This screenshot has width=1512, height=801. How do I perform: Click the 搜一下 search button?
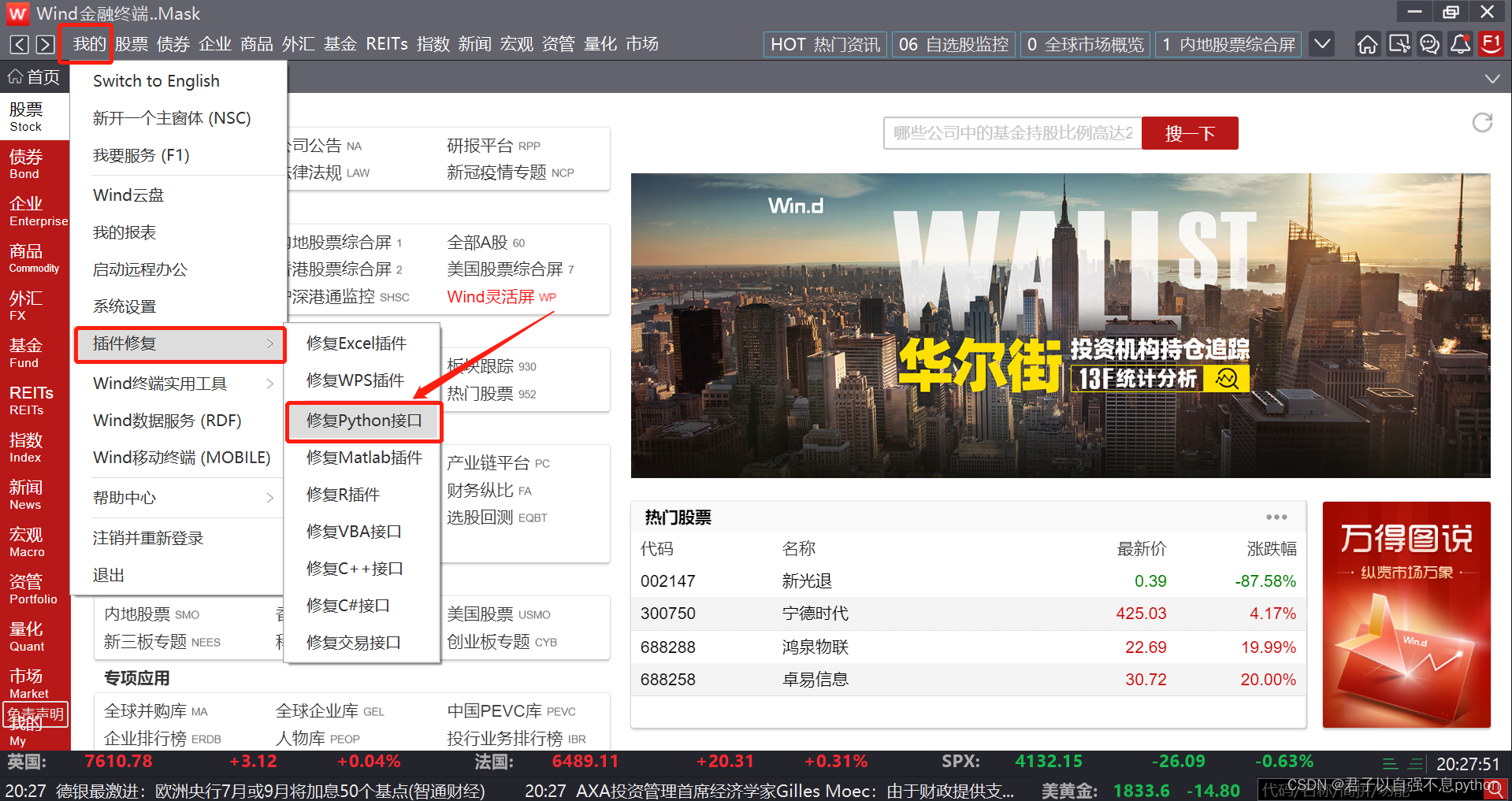(x=1190, y=133)
